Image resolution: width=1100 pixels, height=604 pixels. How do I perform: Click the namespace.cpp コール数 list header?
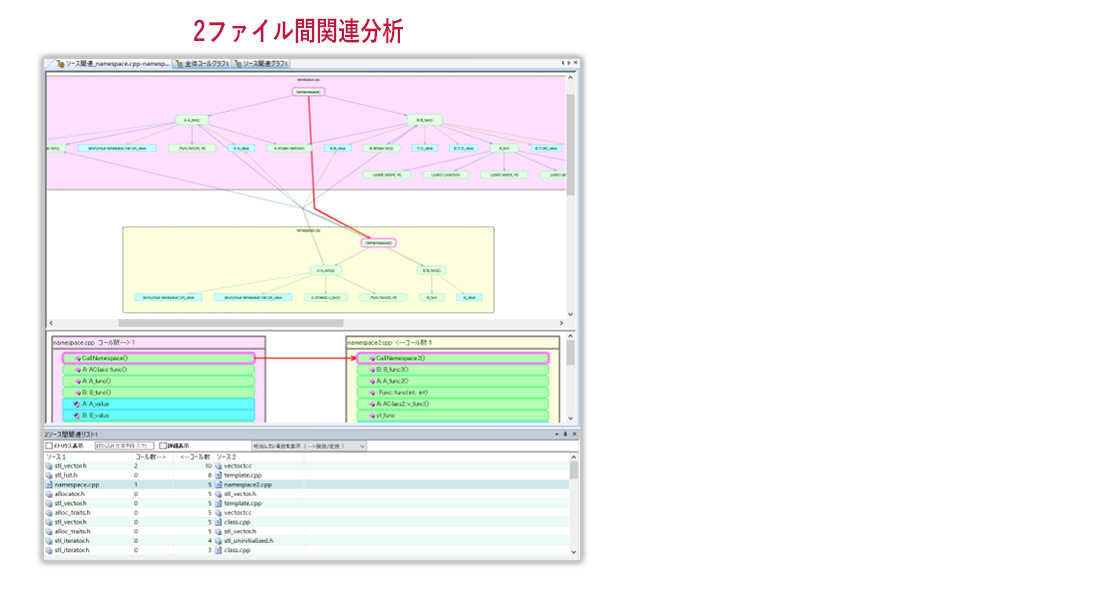click(159, 343)
